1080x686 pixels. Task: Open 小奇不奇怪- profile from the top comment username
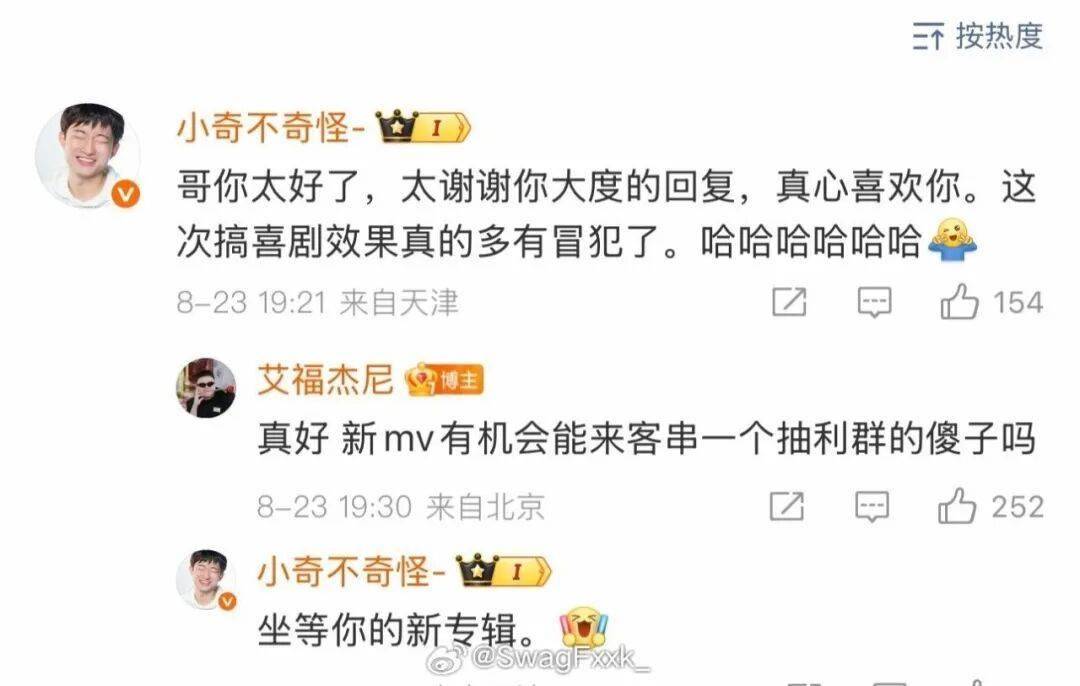270,127
